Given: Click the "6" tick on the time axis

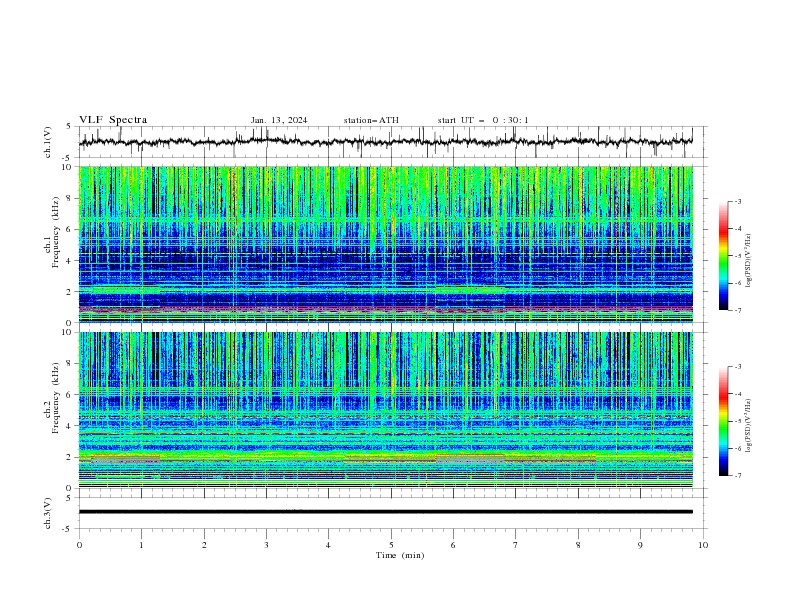Looking at the screenshot, I should tap(453, 545).
